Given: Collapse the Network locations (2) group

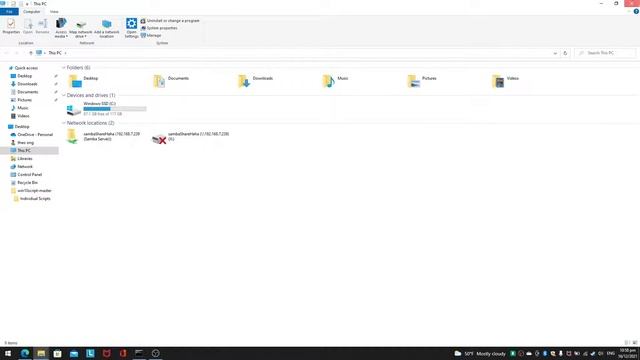Looking at the screenshot, I should coord(64,123).
